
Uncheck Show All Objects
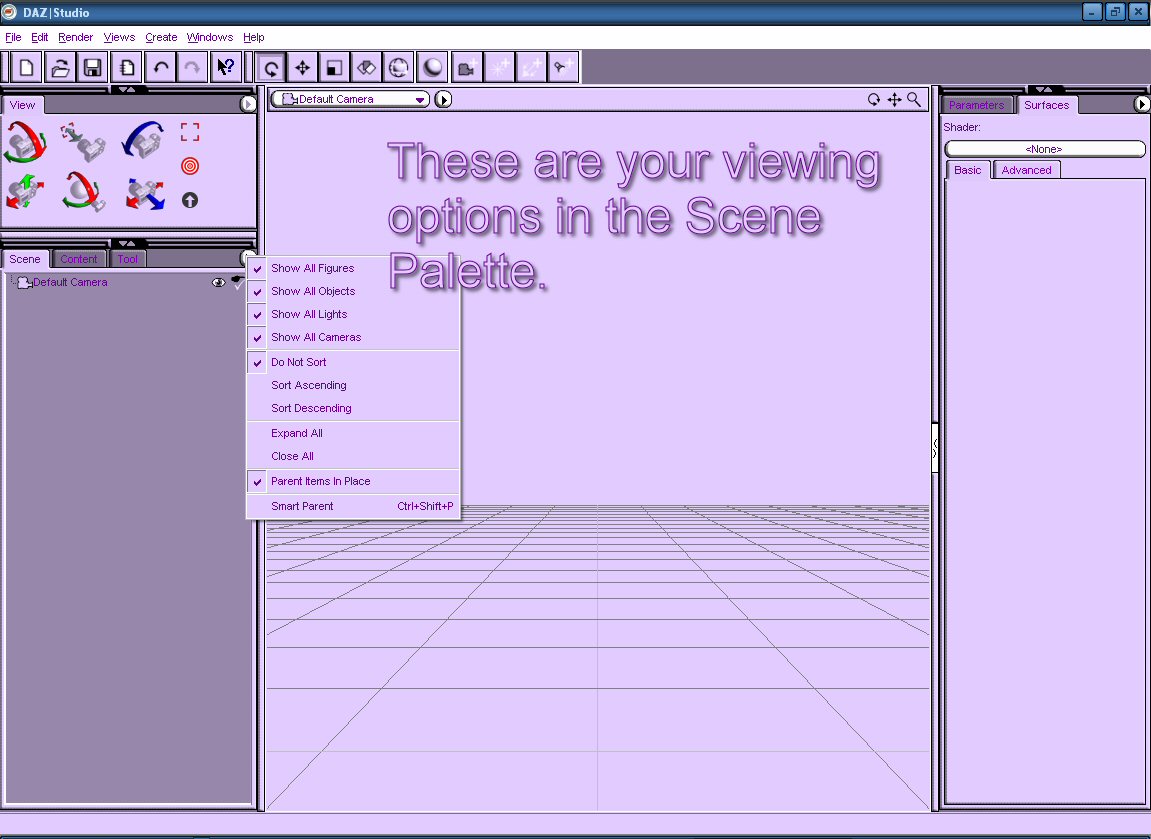(x=353, y=291)
